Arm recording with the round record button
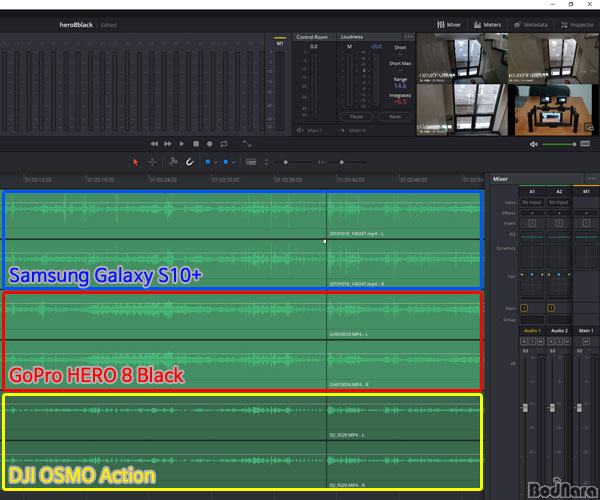This screenshot has width=600, height=500. tap(209, 144)
